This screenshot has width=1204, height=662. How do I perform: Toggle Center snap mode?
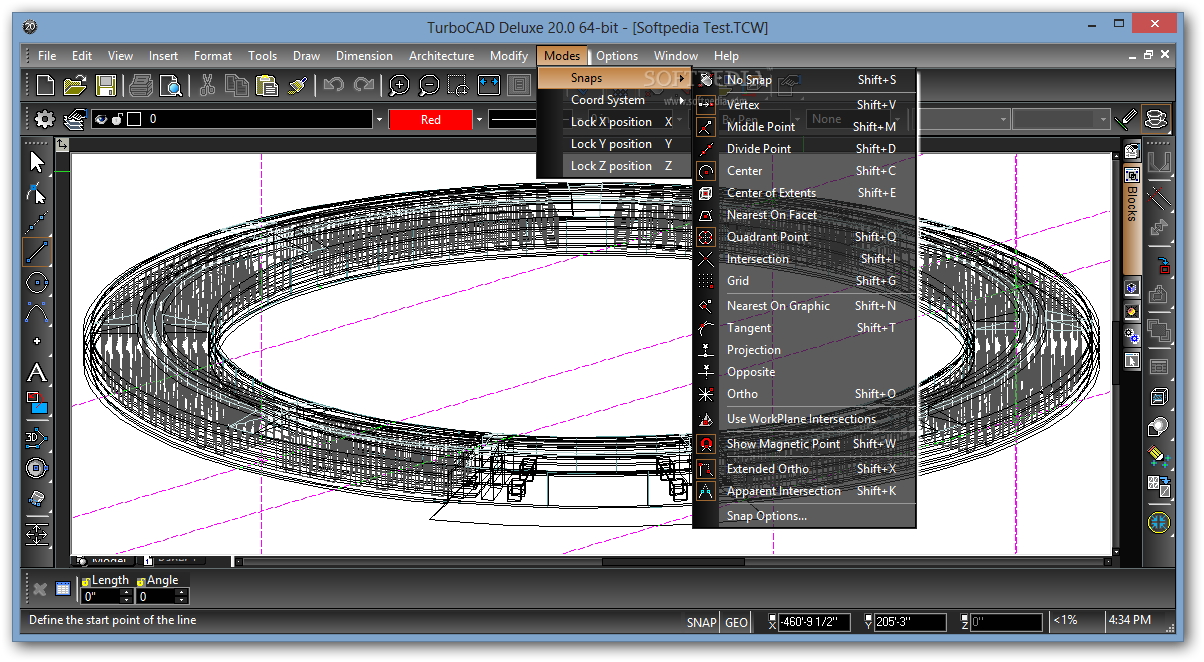click(804, 171)
